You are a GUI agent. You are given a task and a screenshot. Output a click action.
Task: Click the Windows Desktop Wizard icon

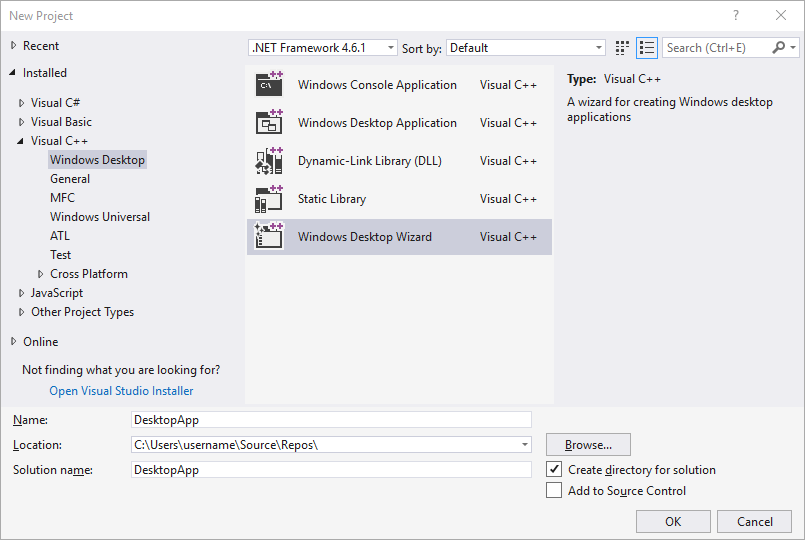pyautogui.click(x=270, y=237)
